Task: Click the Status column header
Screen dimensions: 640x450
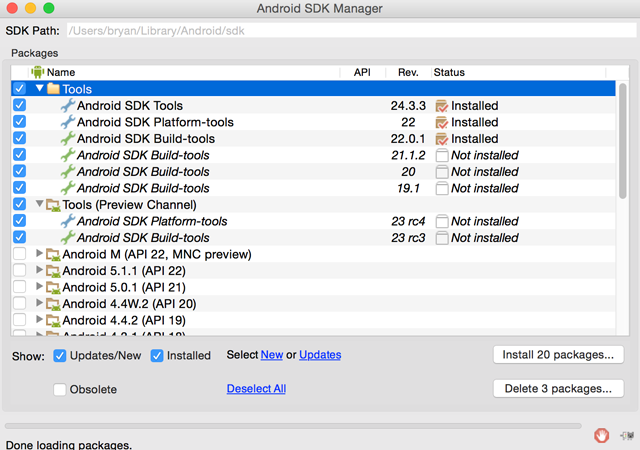Action: point(449,72)
